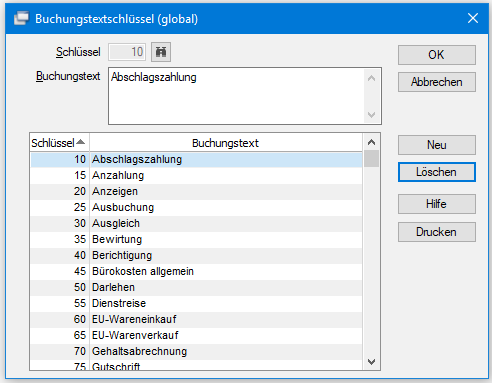The height and width of the screenshot is (383, 492).
Task: Click inside the Buchungstext text area
Action: click(237, 96)
